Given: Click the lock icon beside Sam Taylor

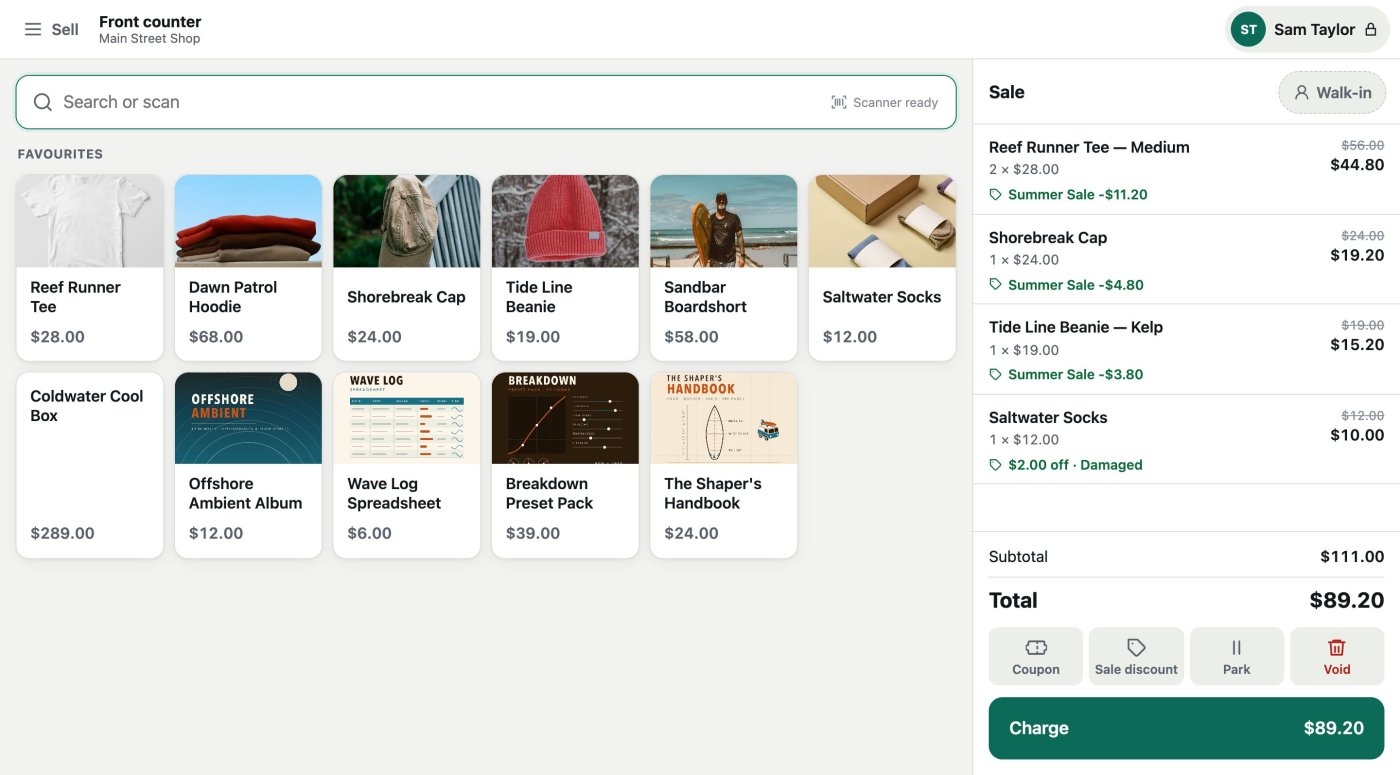Looking at the screenshot, I should tap(1370, 30).
